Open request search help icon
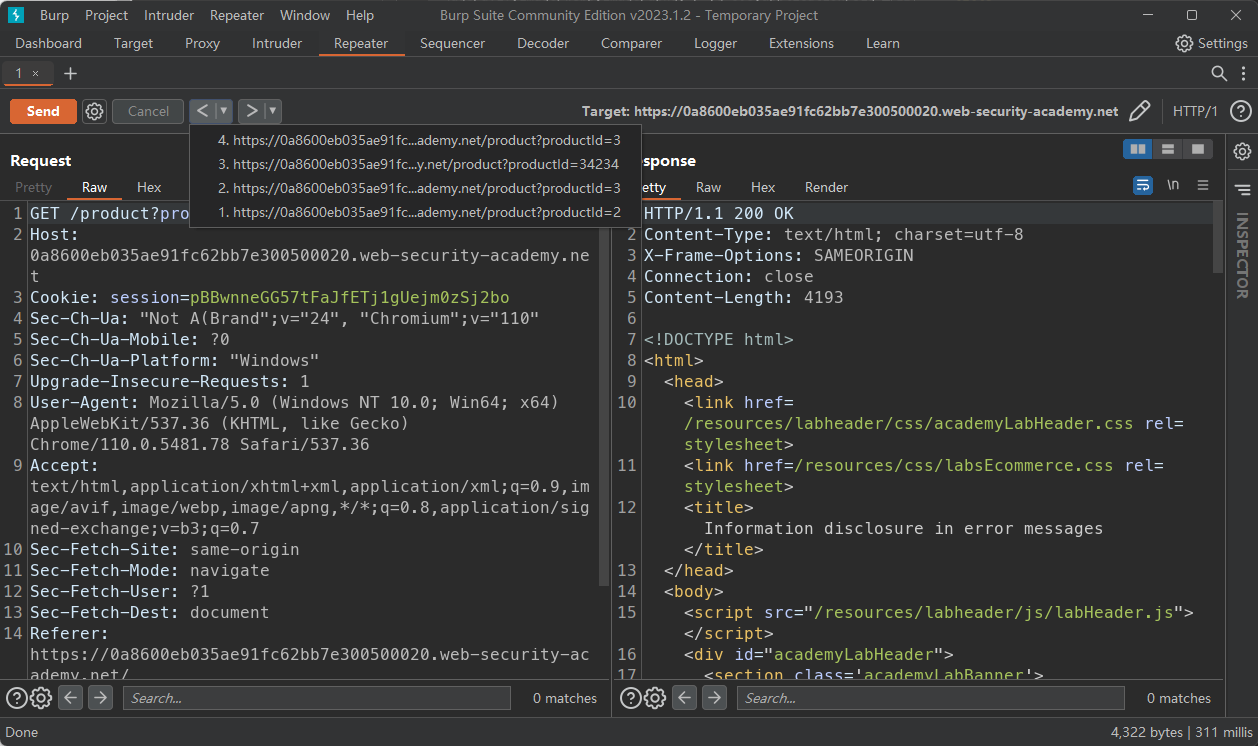This screenshot has height=746, width=1258. click(x=17, y=698)
